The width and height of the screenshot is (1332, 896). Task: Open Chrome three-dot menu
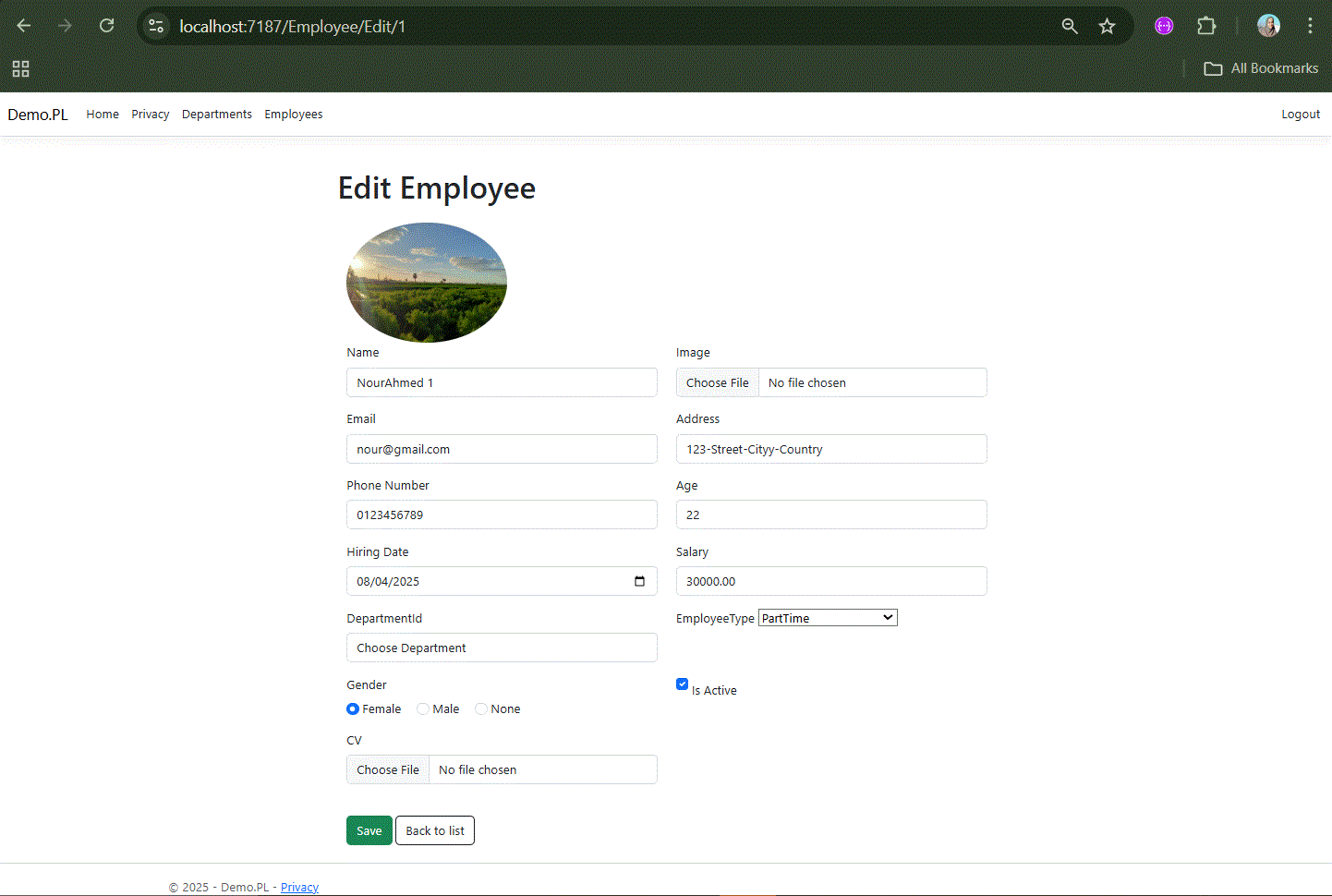pos(1310,26)
